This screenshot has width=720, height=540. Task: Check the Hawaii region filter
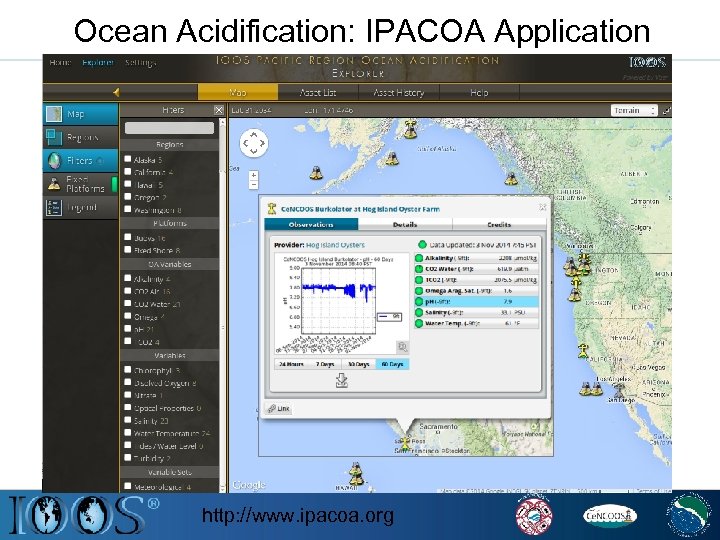coord(128,184)
